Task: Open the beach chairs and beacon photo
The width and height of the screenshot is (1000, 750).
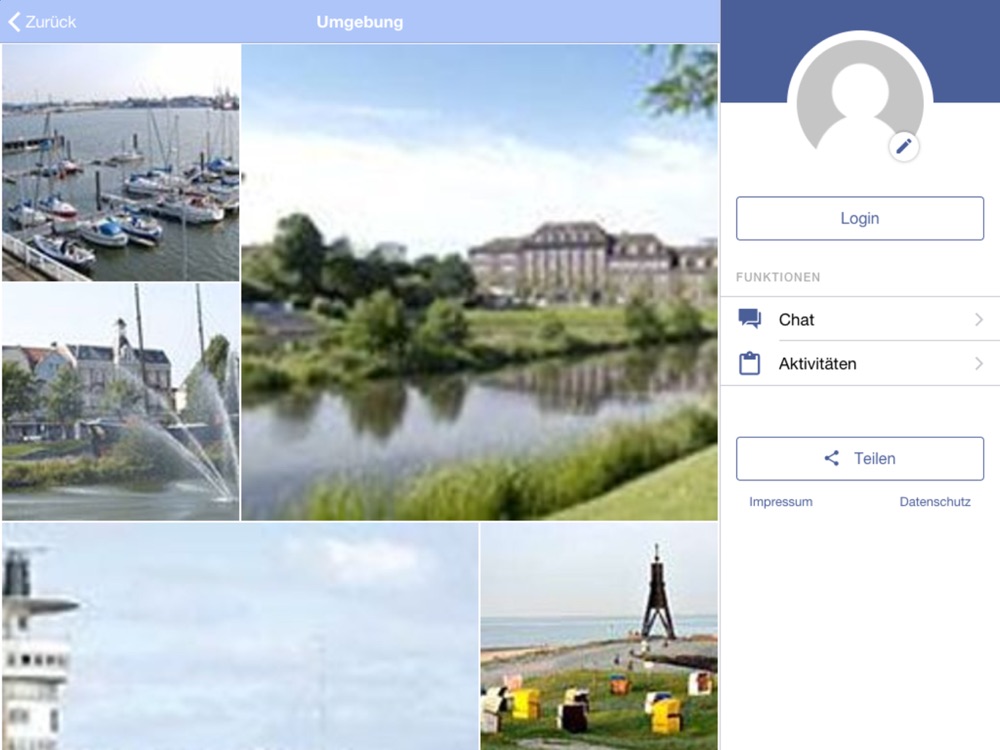Action: point(599,636)
